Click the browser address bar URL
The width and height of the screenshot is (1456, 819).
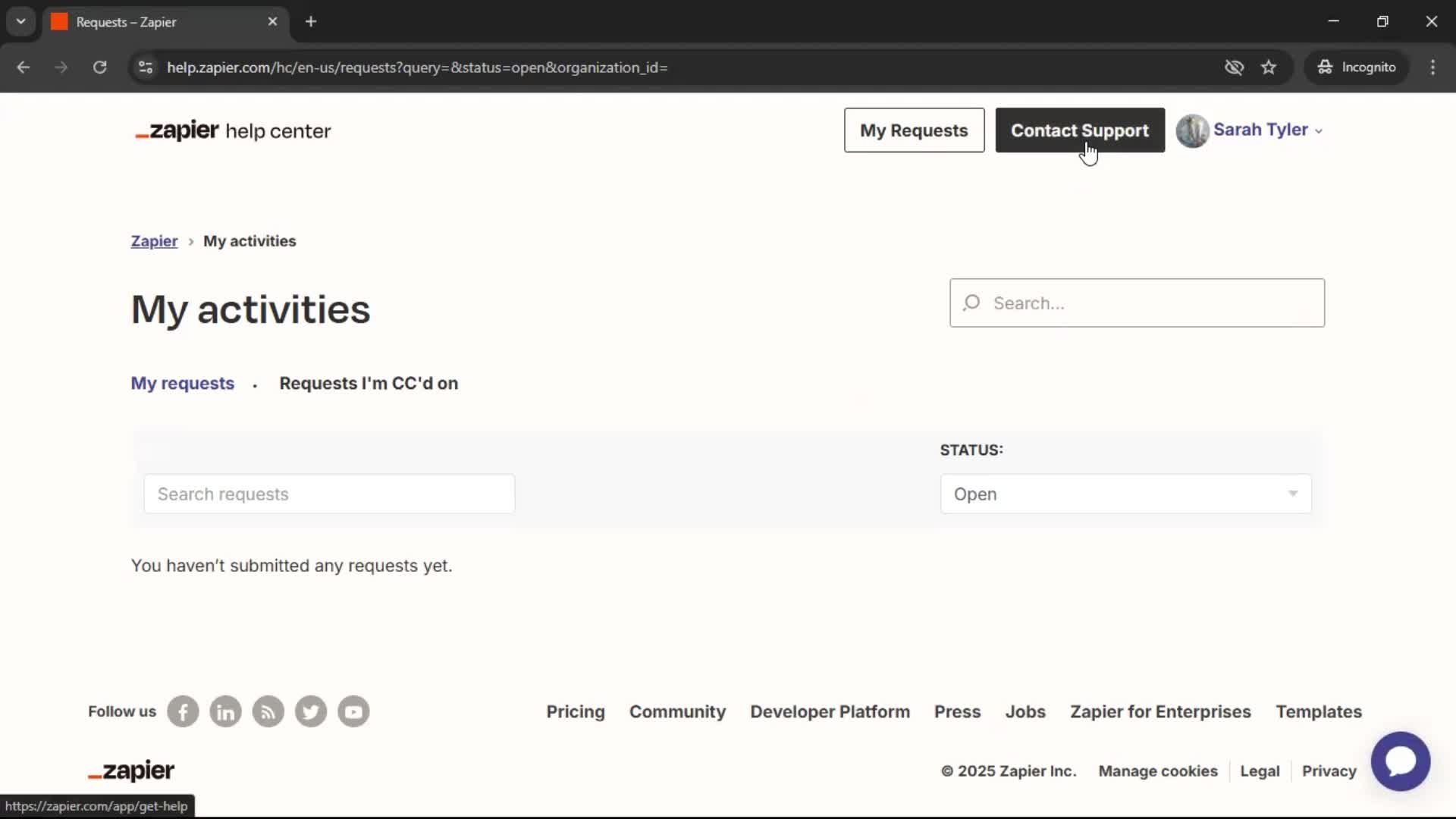[417, 67]
